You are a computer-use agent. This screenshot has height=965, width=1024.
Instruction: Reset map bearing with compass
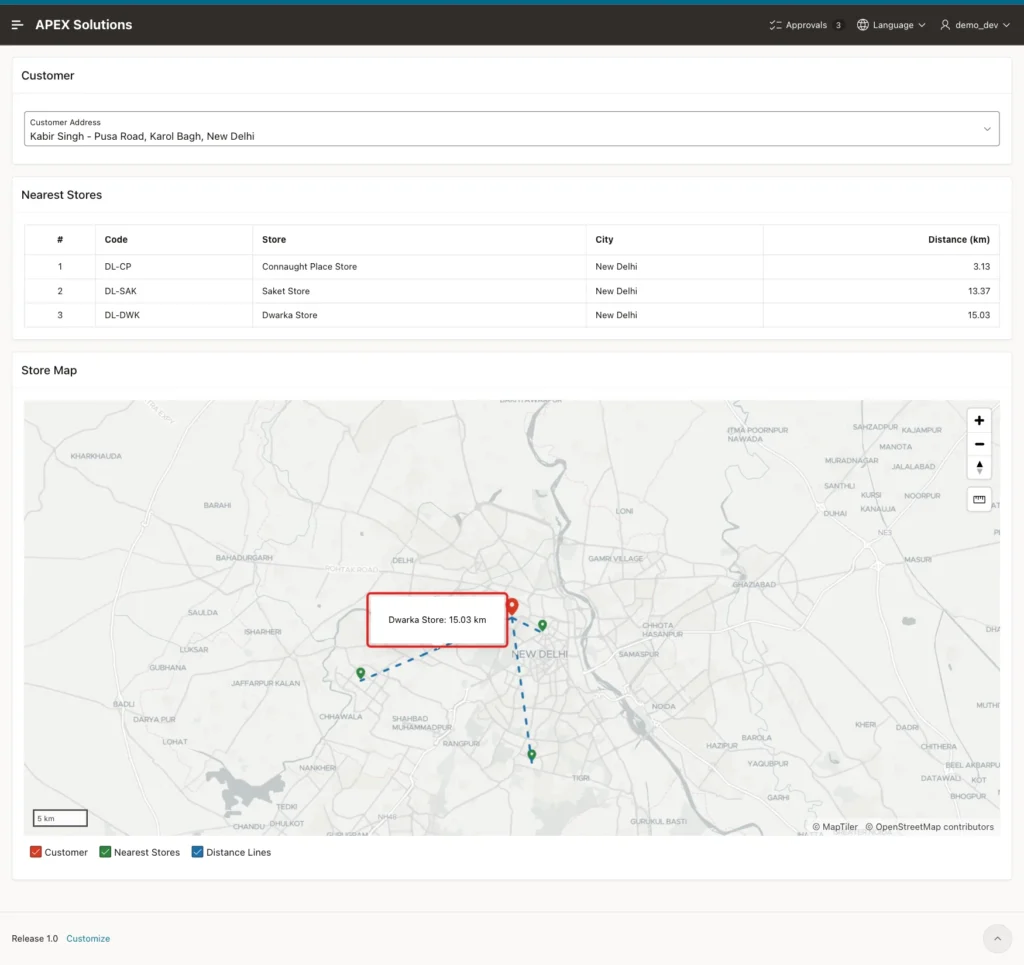[x=979, y=467]
